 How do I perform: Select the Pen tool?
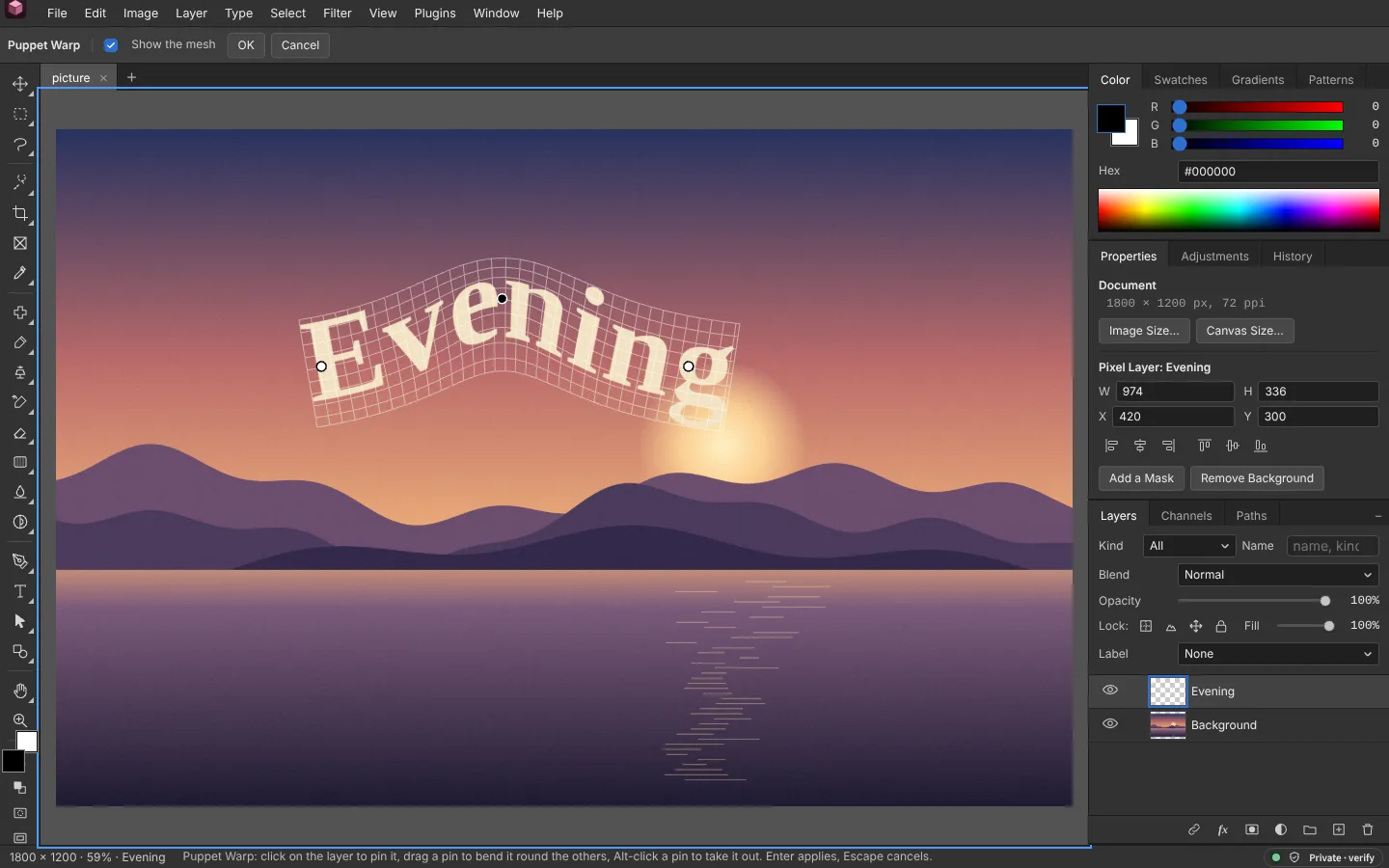20,561
